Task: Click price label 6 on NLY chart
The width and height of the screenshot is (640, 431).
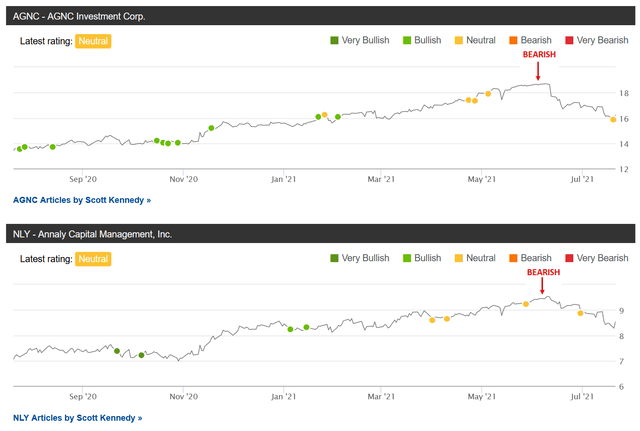Action: pos(622,387)
